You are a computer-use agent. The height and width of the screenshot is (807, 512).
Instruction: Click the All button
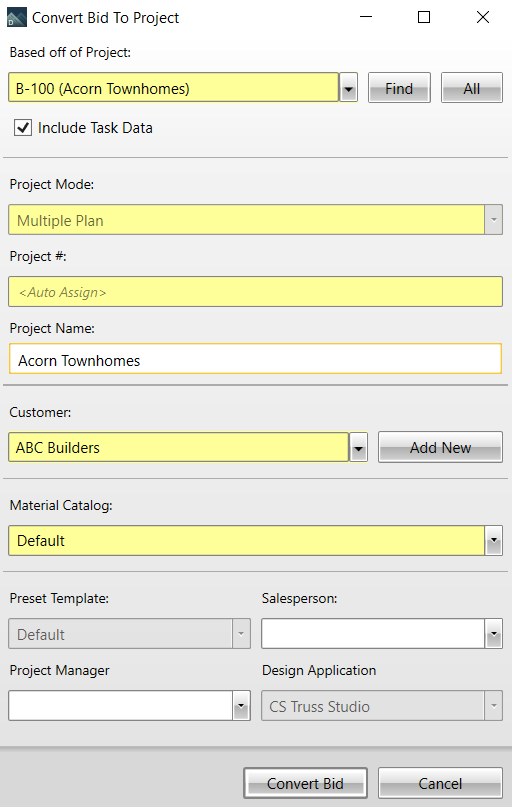click(x=471, y=88)
